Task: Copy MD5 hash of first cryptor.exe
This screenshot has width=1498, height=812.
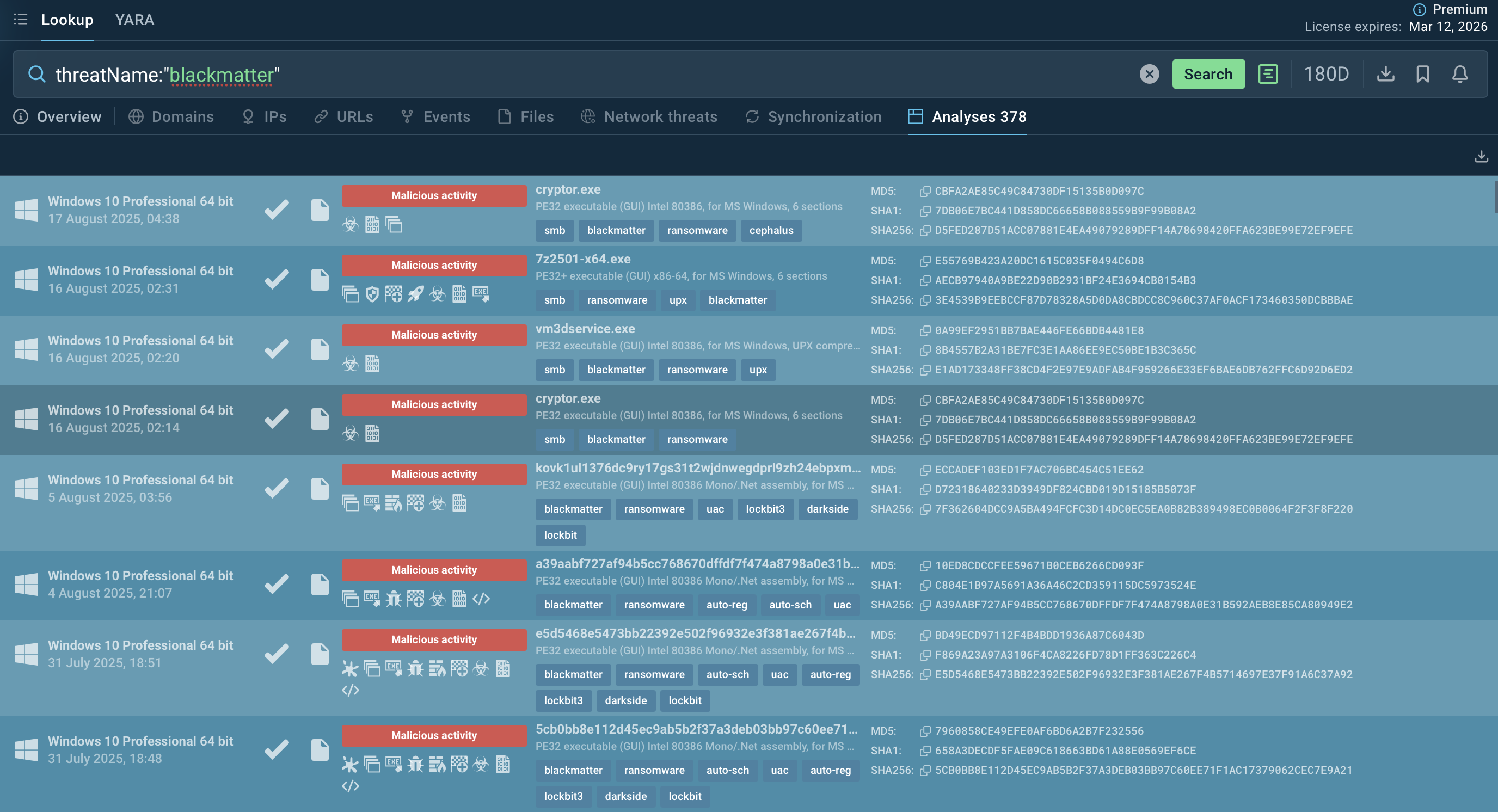Action: 925,191
